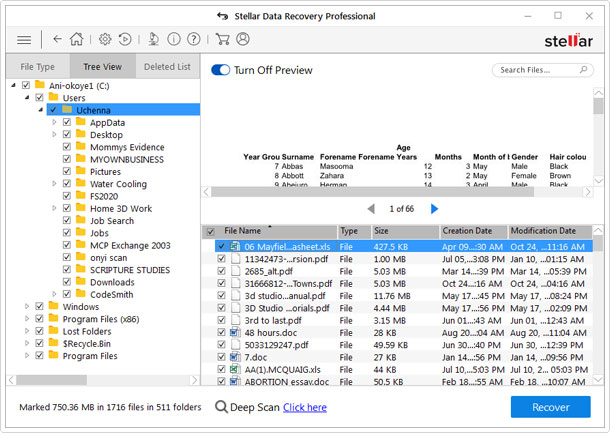Expand the Water Cooling folder
Viewport: 610px width, 433px height.
click(54, 183)
